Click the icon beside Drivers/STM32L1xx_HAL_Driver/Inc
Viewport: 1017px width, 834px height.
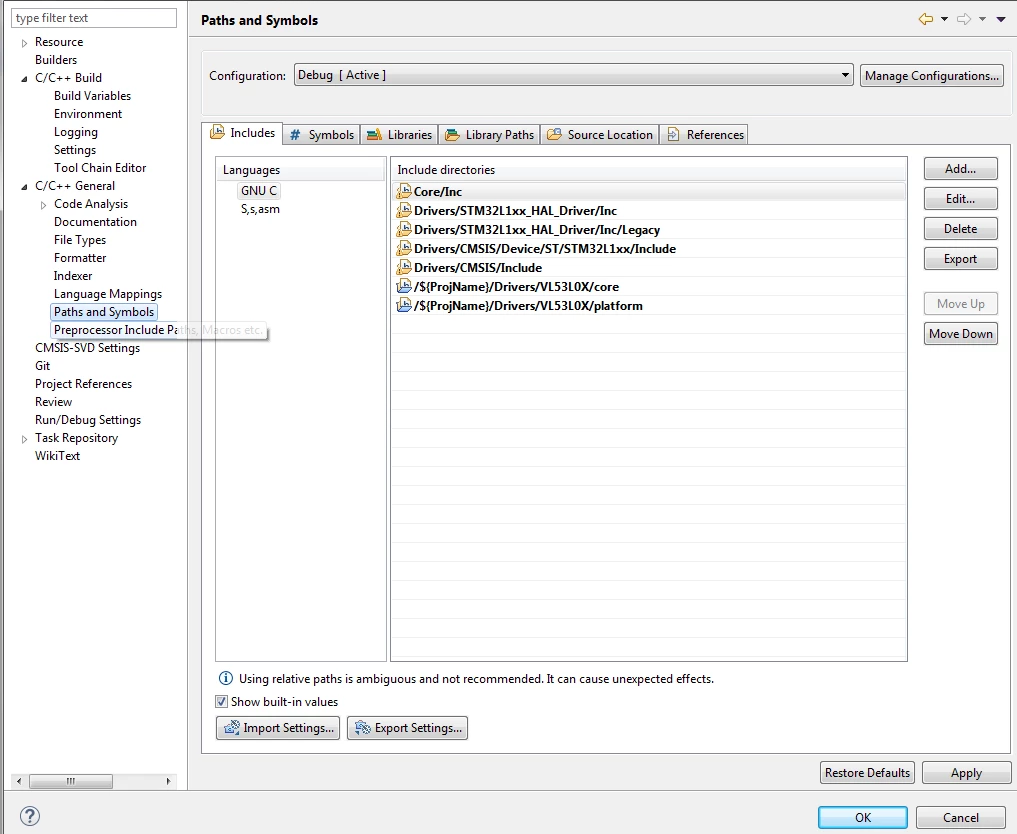[x=404, y=210]
